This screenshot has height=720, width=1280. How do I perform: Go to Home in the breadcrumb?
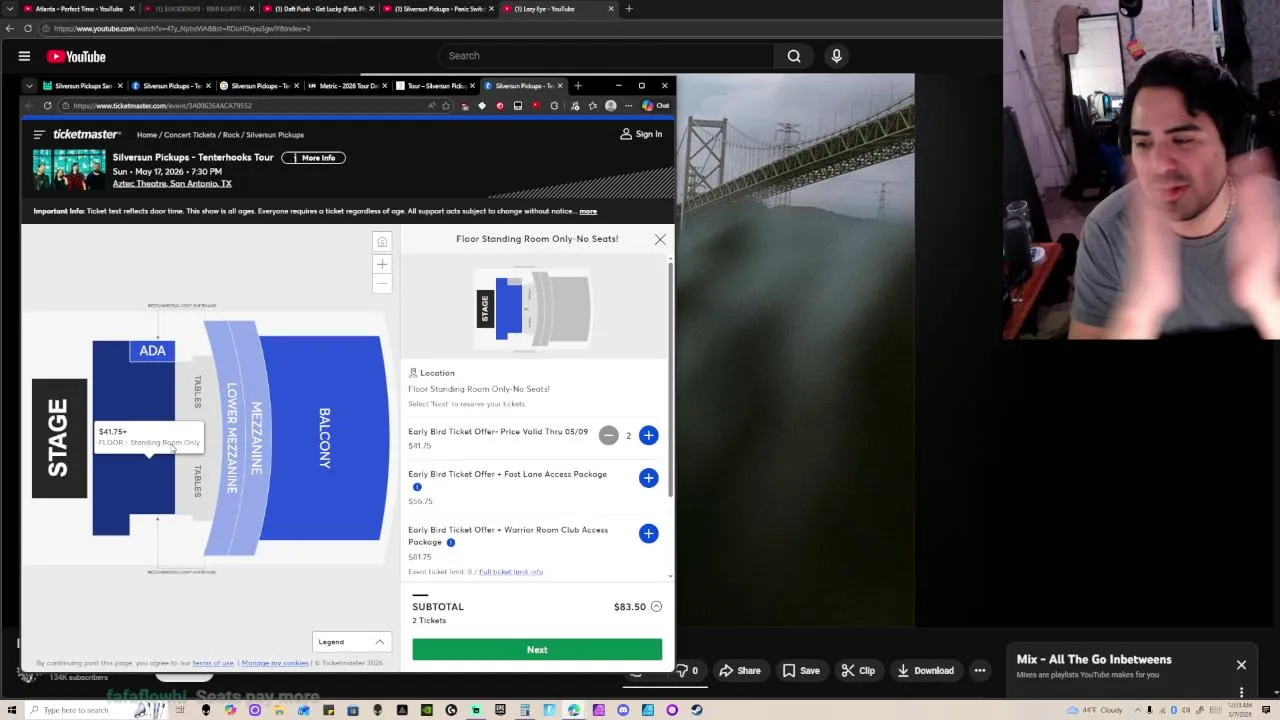click(147, 135)
